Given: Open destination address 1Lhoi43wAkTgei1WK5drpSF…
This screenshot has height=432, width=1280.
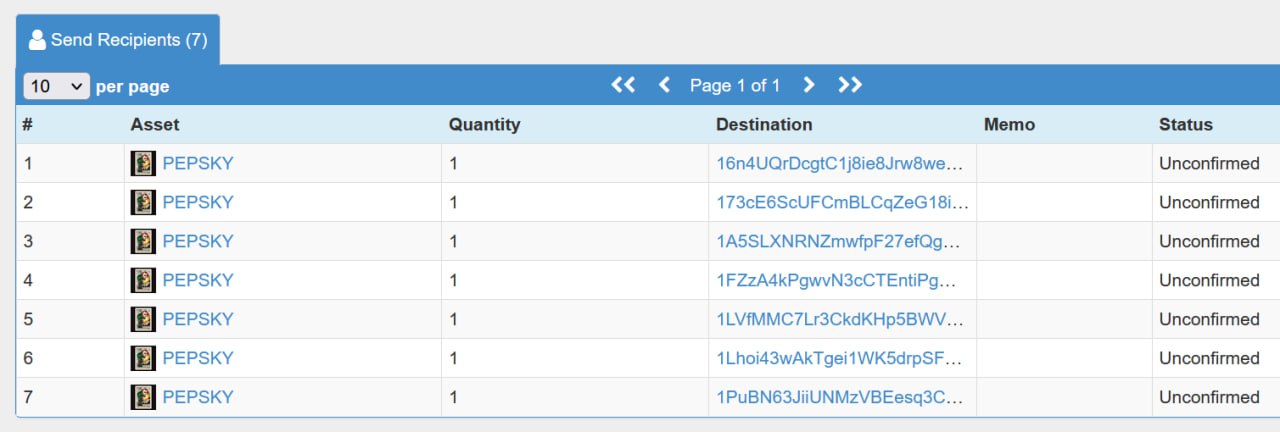Looking at the screenshot, I should pos(841,358).
